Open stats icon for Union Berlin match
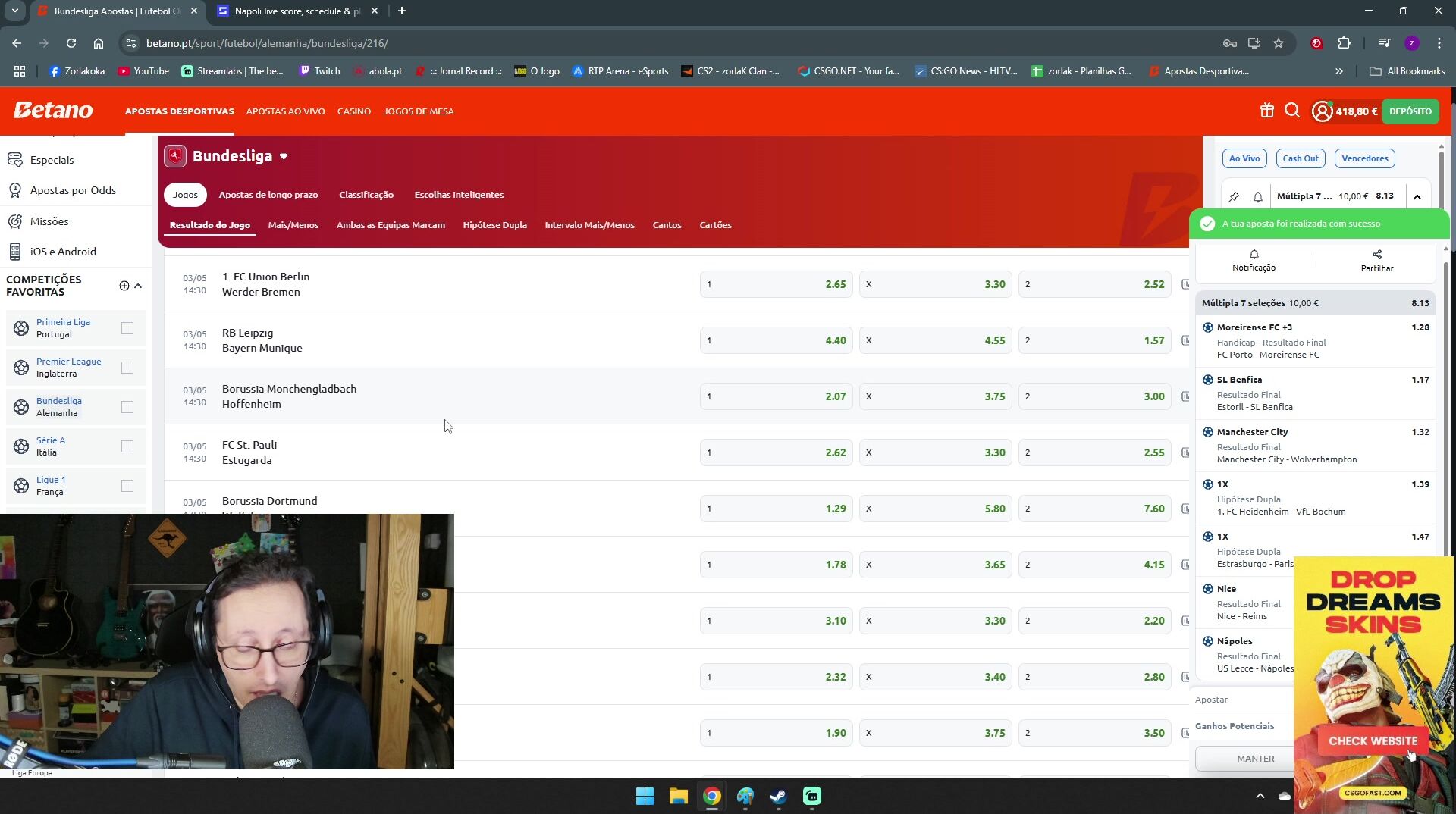1456x814 pixels. pyautogui.click(x=1185, y=284)
